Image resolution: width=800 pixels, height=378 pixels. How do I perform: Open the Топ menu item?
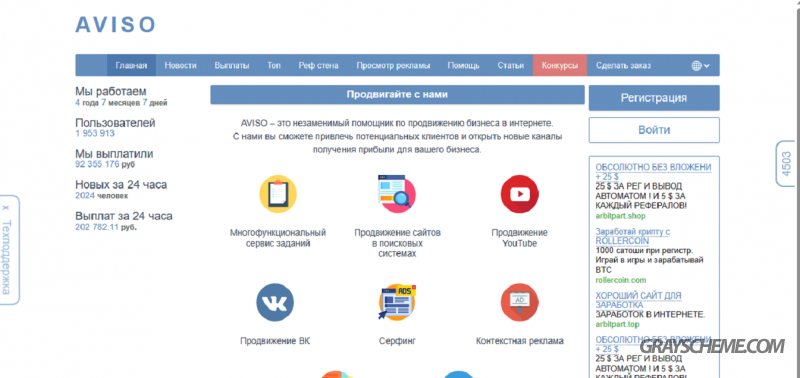tap(274, 65)
